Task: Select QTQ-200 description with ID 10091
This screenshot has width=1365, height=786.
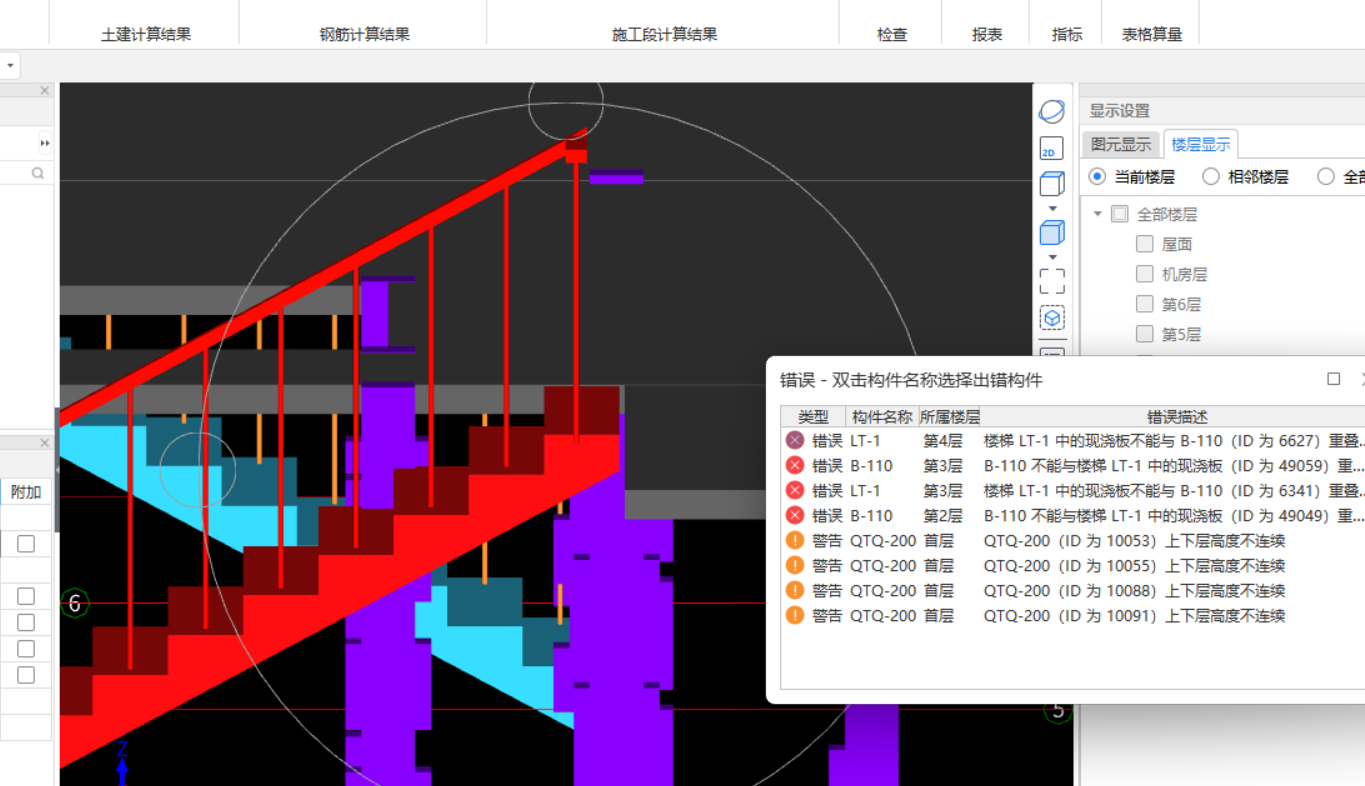Action: point(1134,615)
